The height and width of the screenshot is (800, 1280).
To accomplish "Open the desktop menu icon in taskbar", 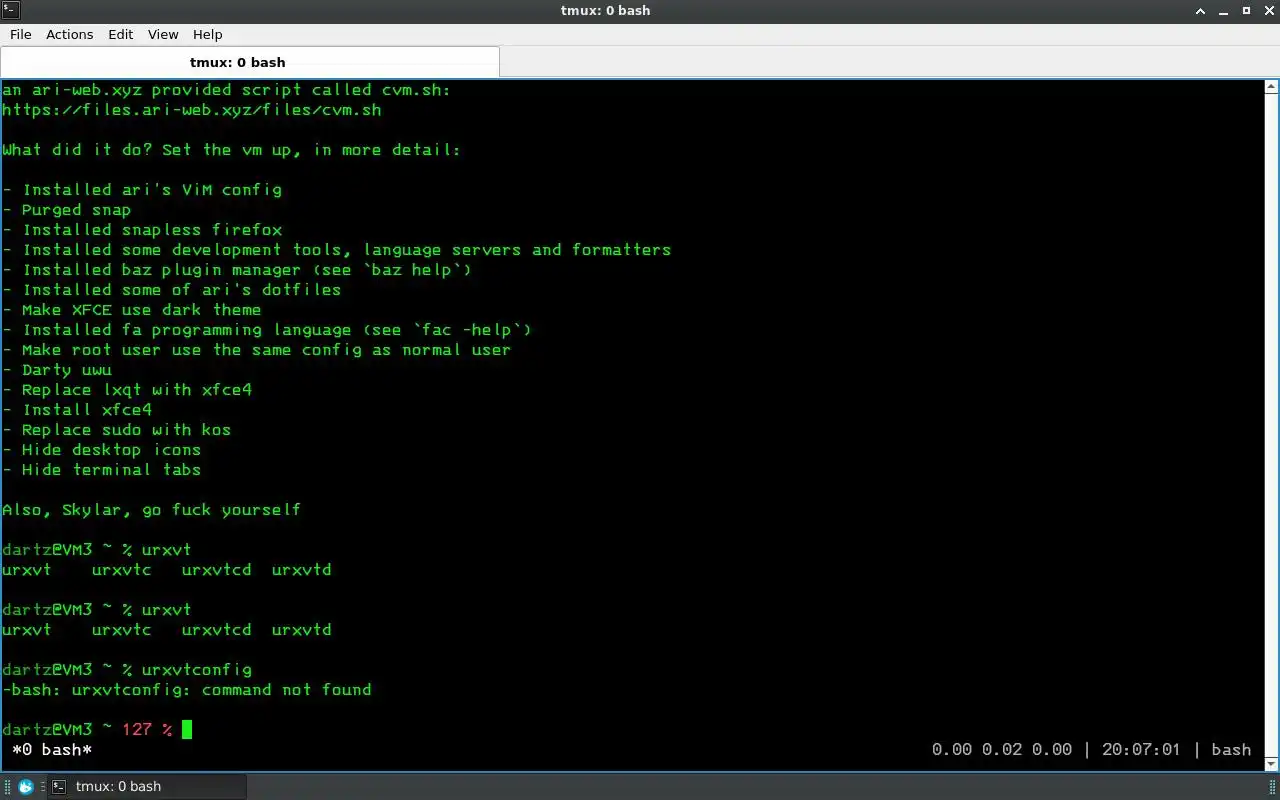I will coord(26,786).
